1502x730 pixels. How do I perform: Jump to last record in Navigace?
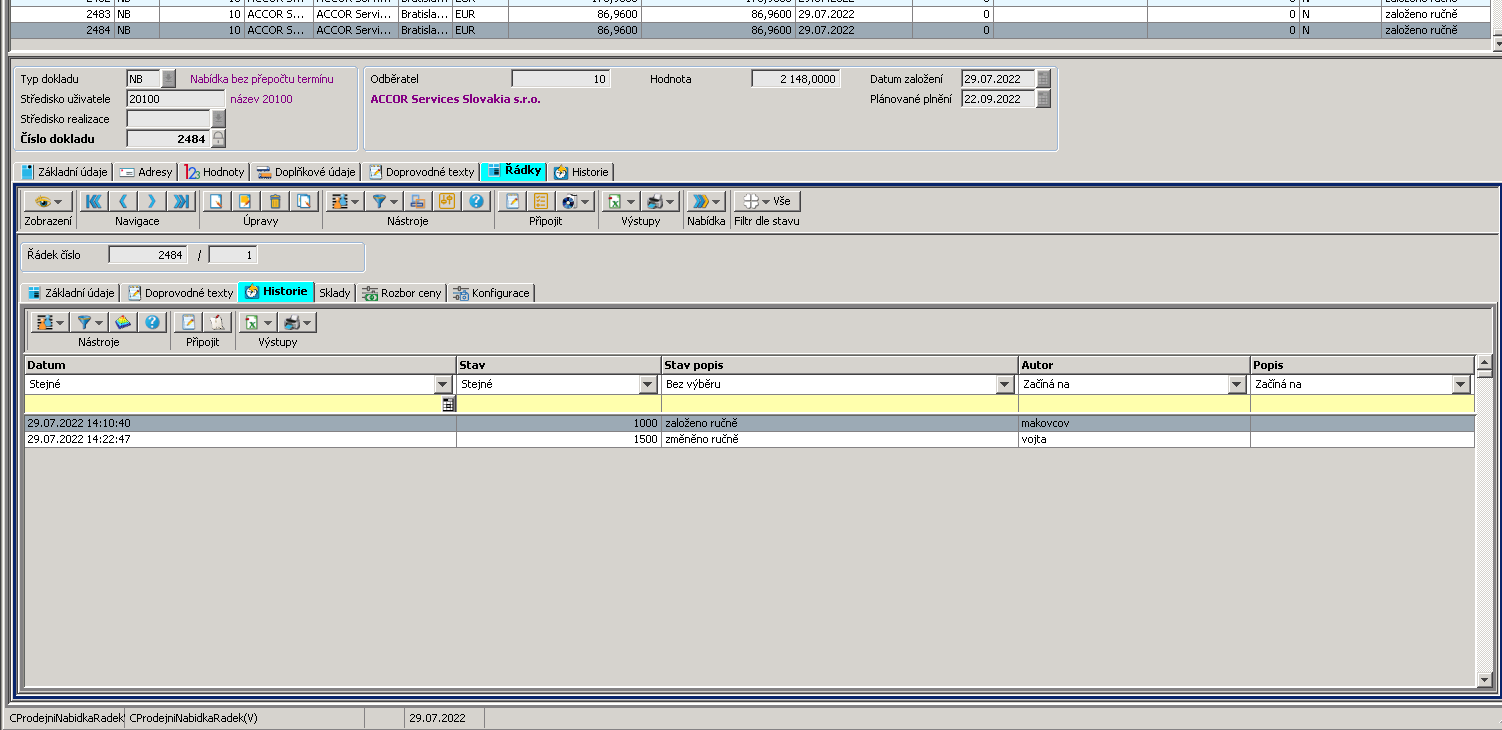(x=181, y=201)
